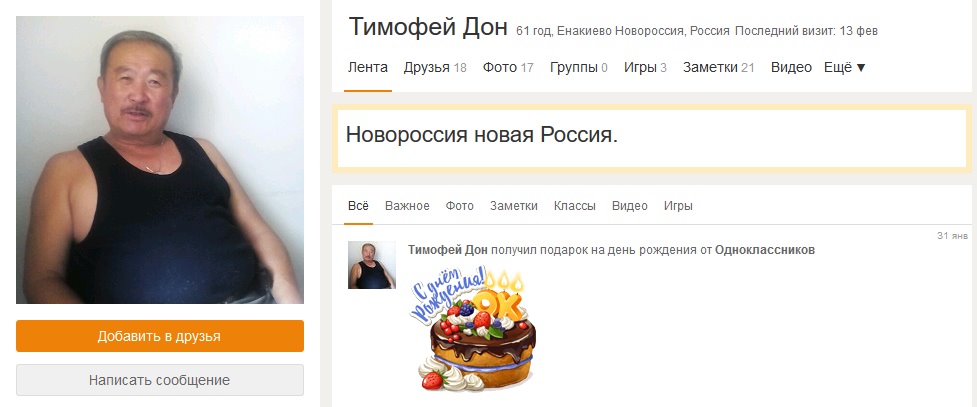
Task: View the Заметки 21 tab
Action: (x=718, y=67)
